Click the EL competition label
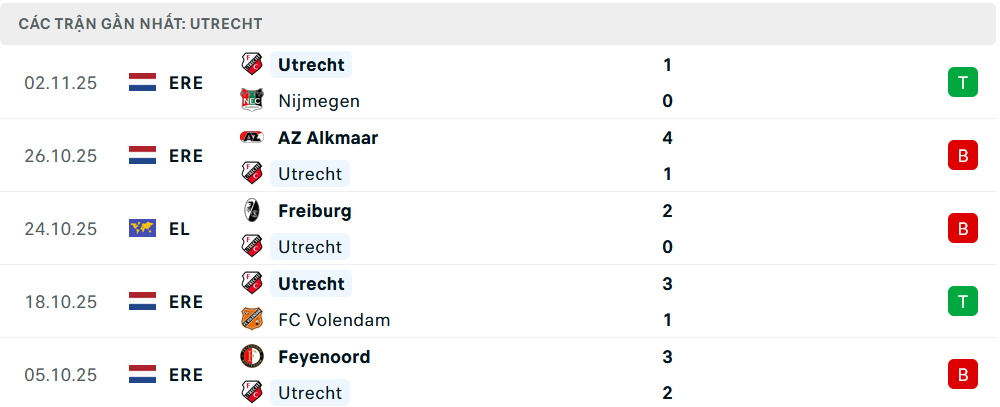Image resolution: width=1000 pixels, height=407 pixels. point(180,228)
